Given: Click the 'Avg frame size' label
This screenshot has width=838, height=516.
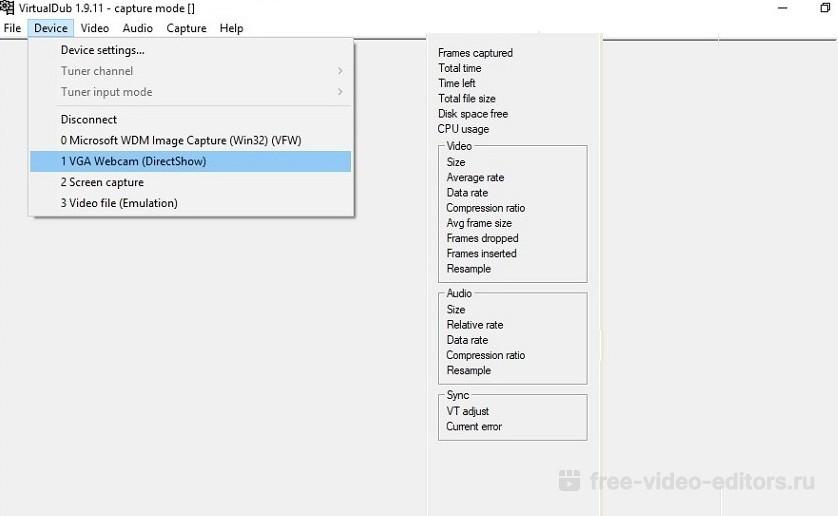Looking at the screenshot, I should [479, 223].
